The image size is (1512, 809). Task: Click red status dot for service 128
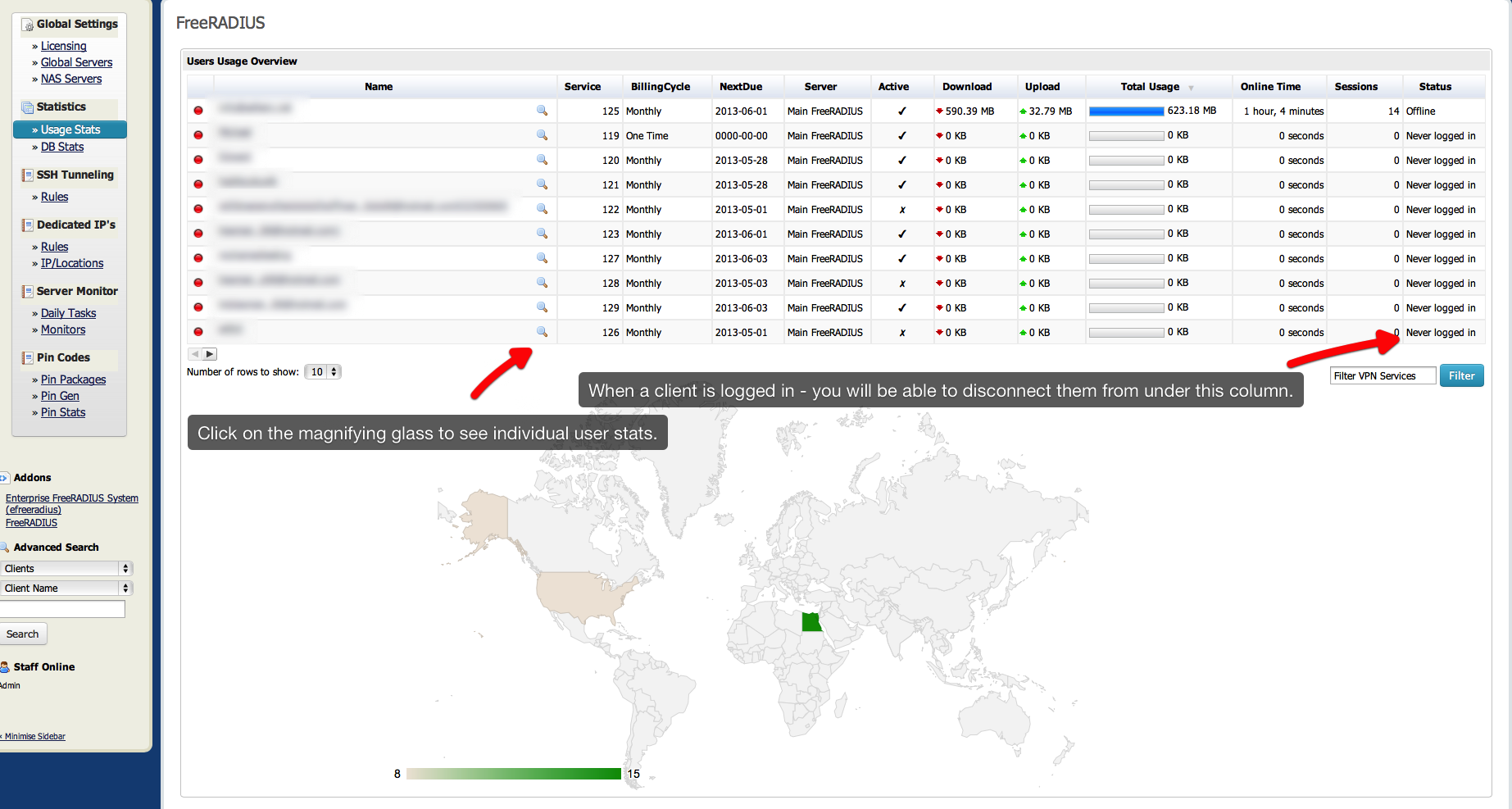[x=198, y=283]
